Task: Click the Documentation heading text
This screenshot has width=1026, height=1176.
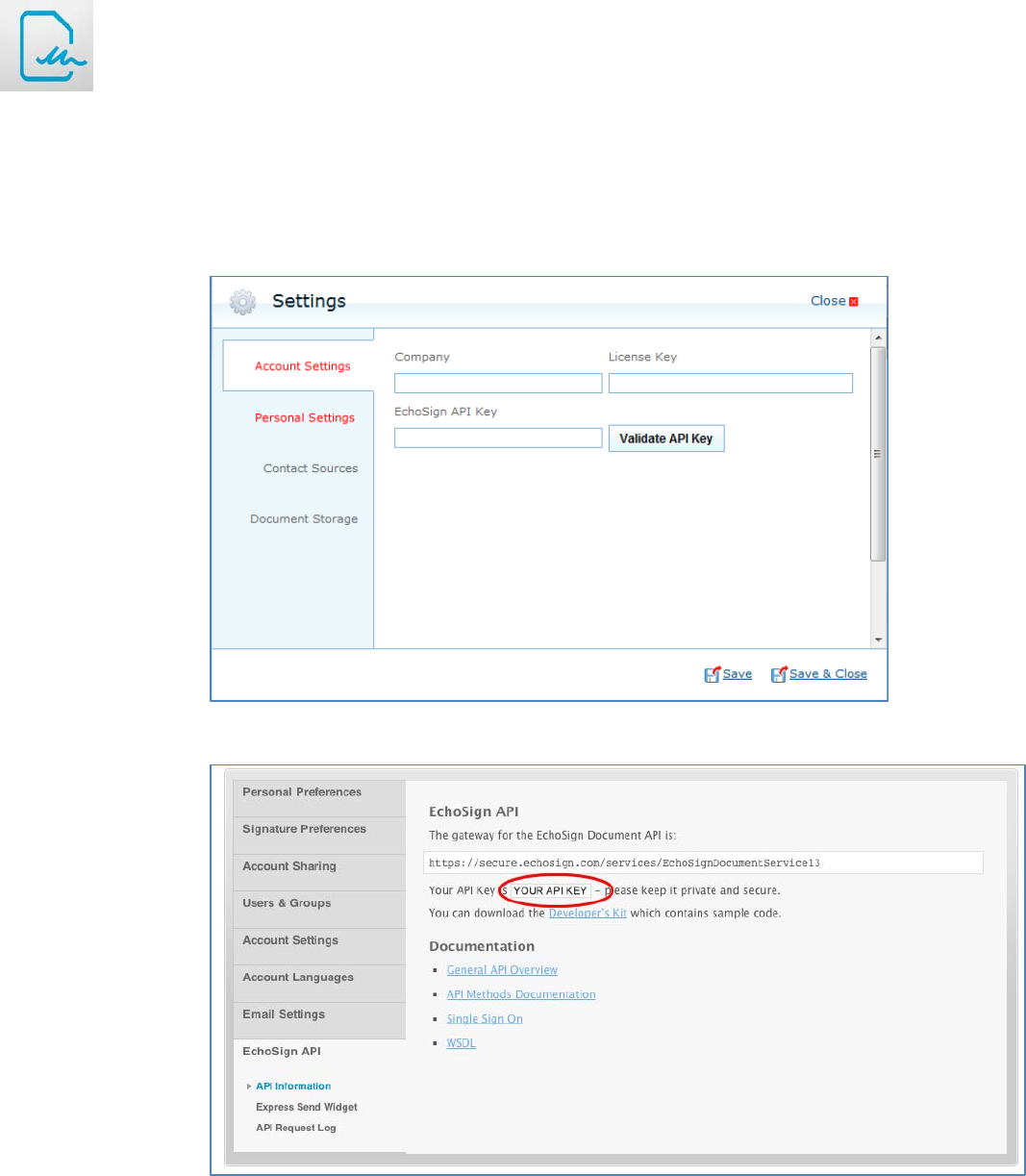Action: [482, 946]
